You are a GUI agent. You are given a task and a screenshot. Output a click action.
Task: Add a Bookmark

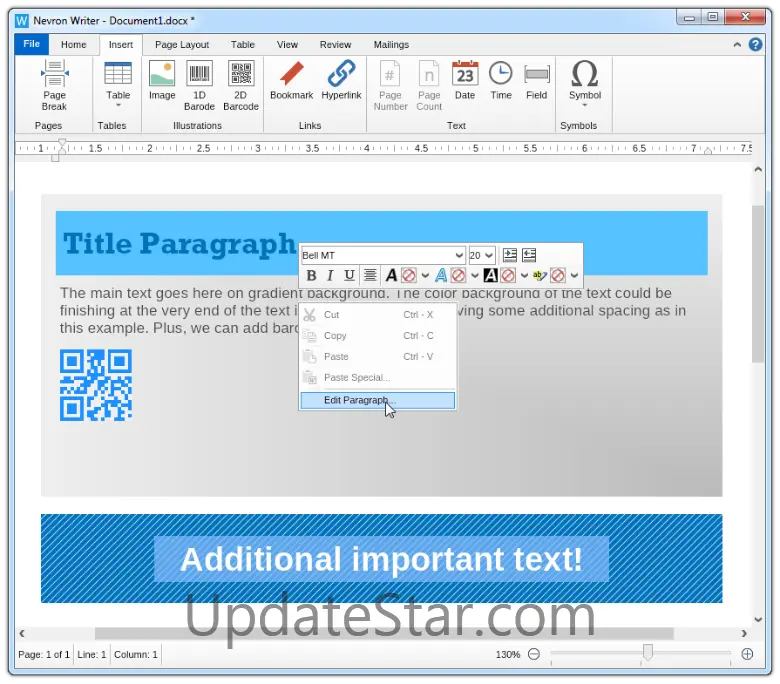292,81
